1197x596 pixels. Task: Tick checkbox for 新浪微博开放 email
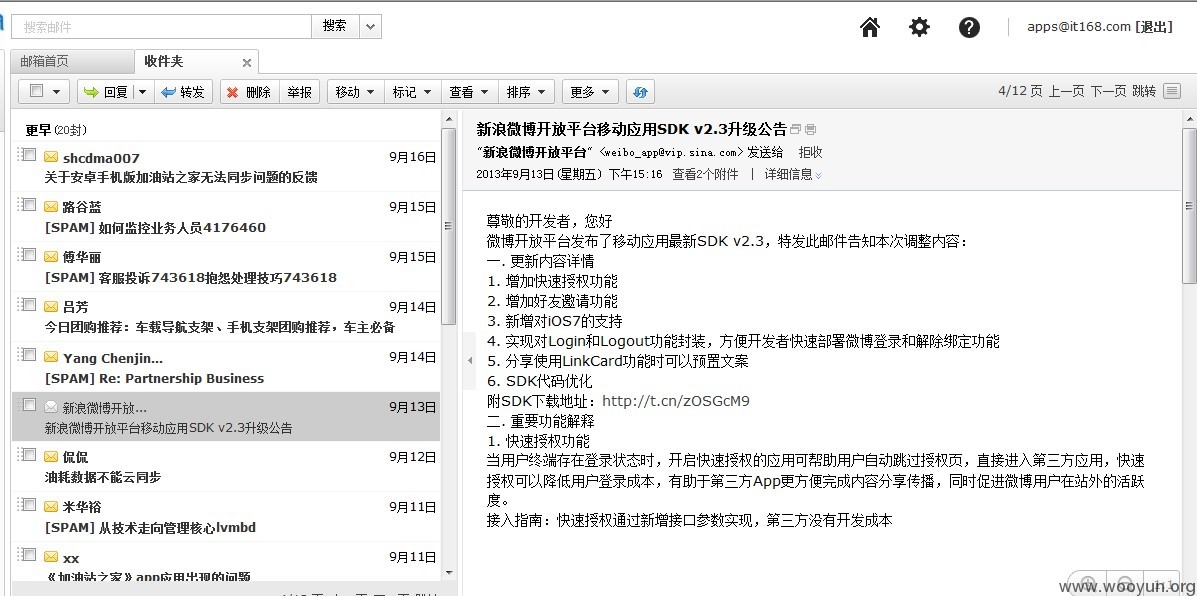coord(29,404)
